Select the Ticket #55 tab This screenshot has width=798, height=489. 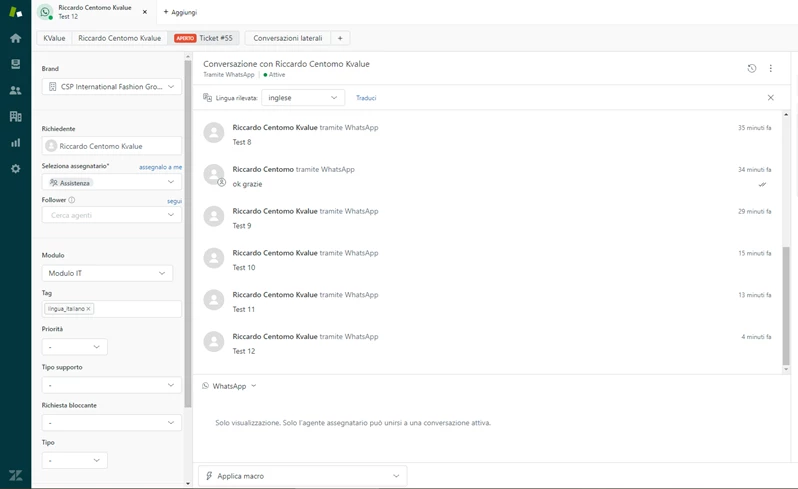[204, 38]
